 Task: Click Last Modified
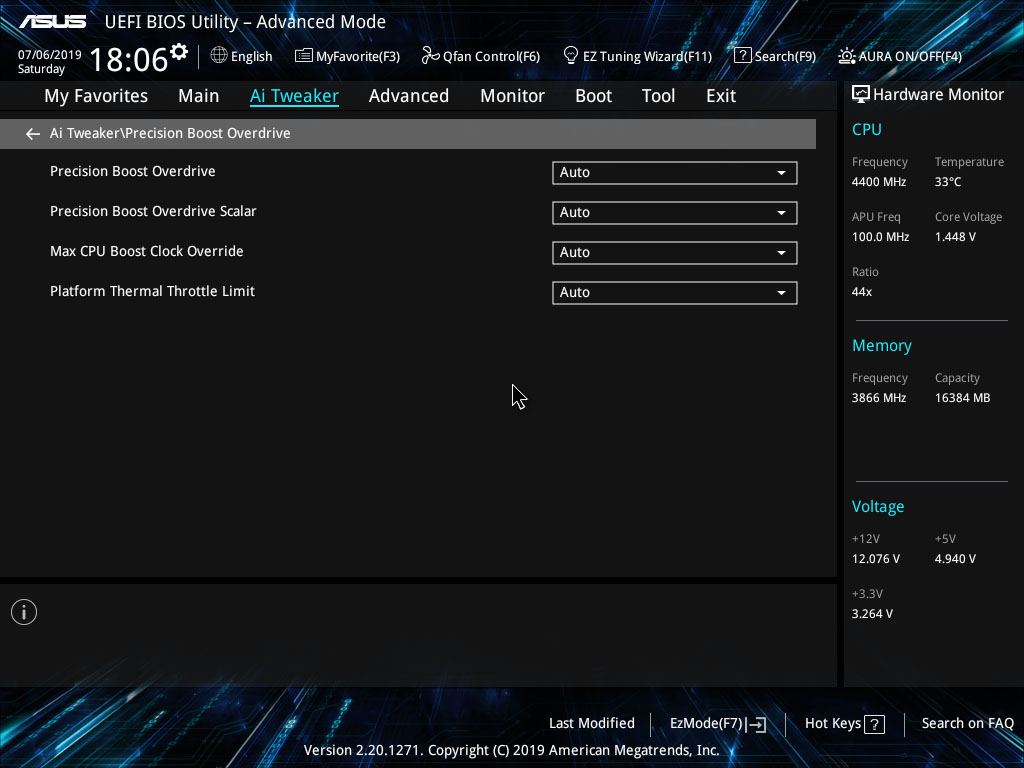pos(592,724)
